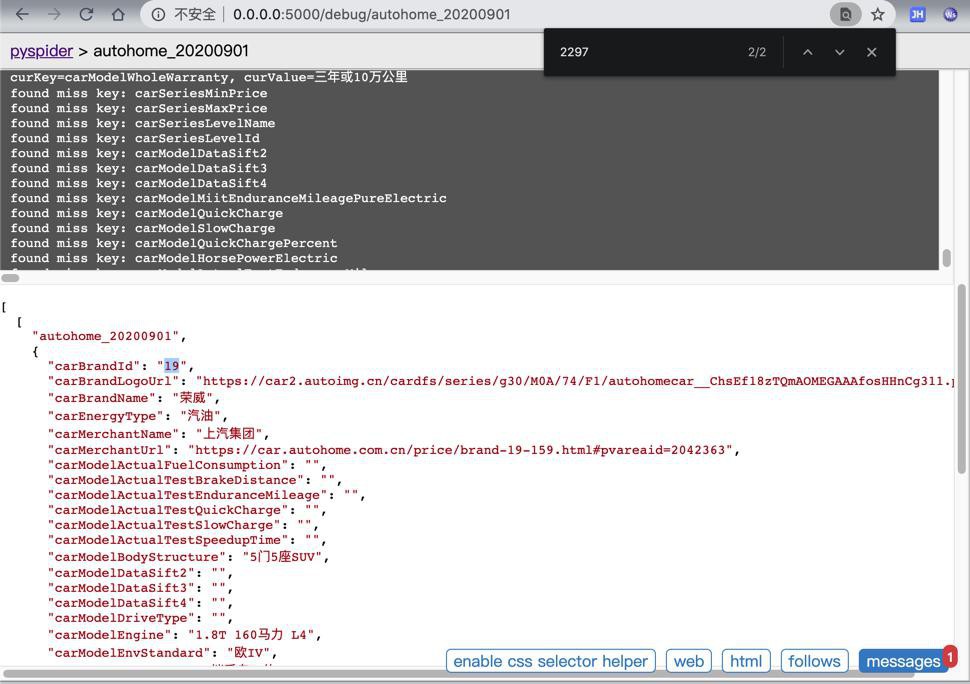Select log line 'found miss key: carSeriesLevelName'

(142, 123)
